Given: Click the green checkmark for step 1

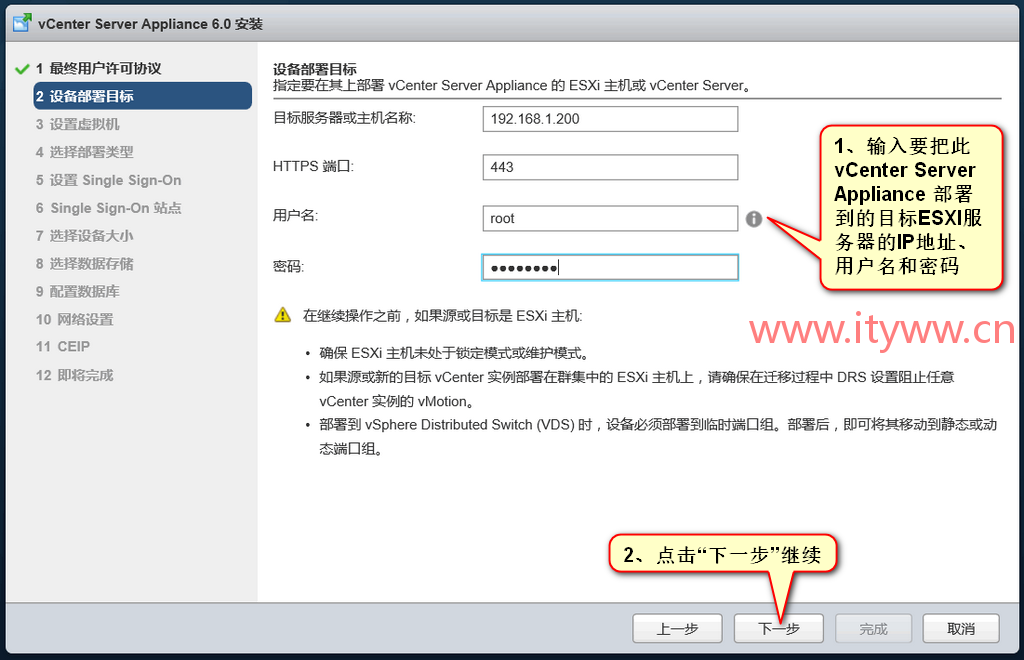Looking at the screenshot, I should point(22,69).
